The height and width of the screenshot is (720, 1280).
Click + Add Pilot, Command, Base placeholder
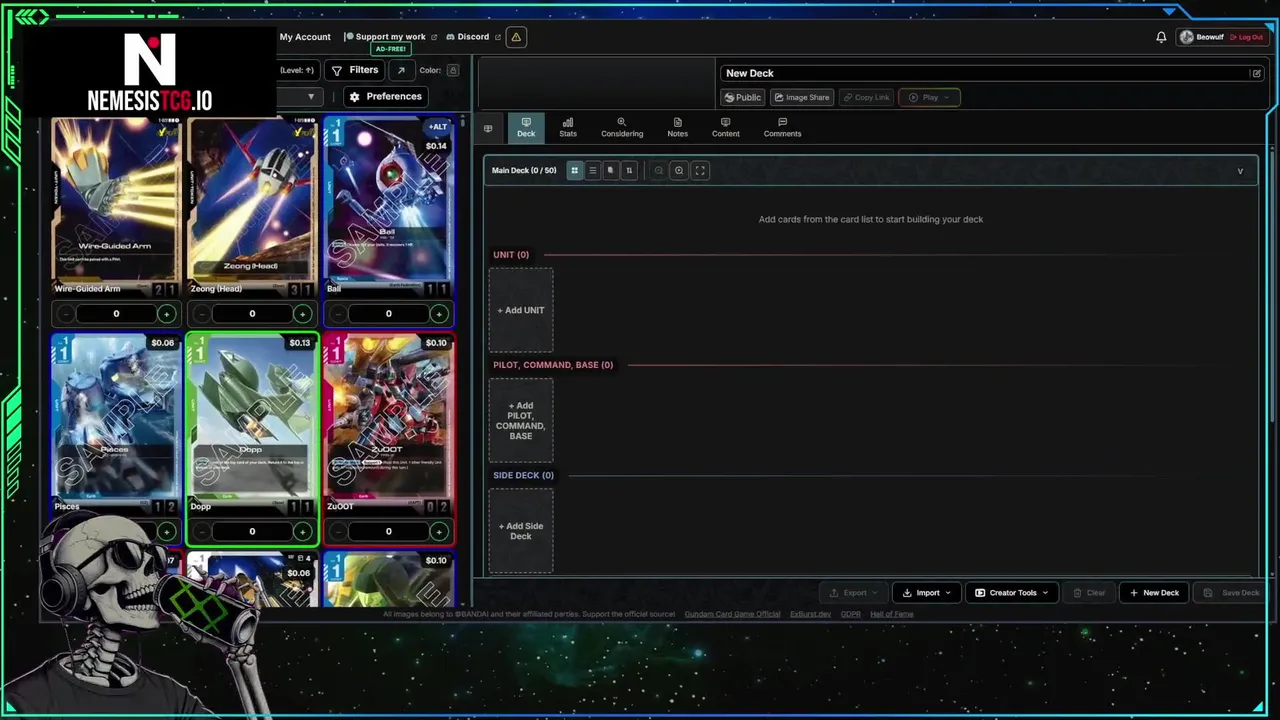coord(521,421)
